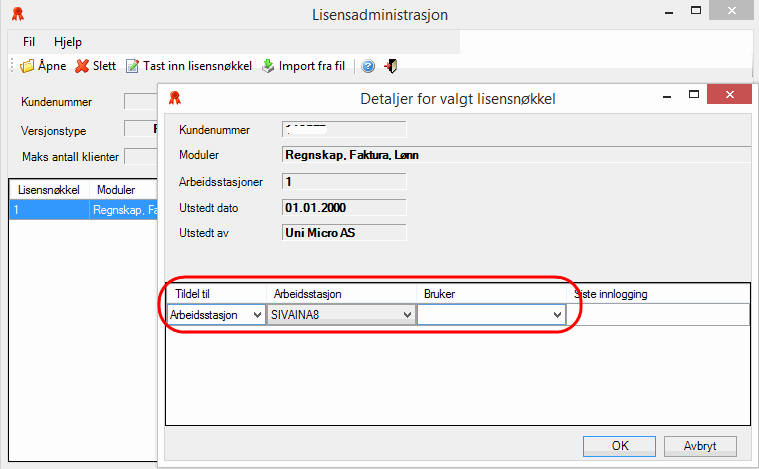Screen dimensions: 759x469
Task: Click the Tast inn lisensnøkkel icon
Action: click(x=132, y=67)
